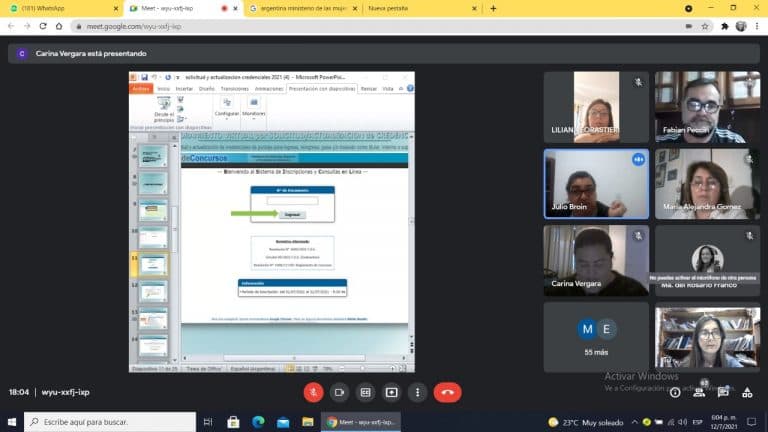The width and height of the screenshot is (768, 432).
Task: Click the speaking indicator on Julio Broin's tile
Action: coord(638,159)
